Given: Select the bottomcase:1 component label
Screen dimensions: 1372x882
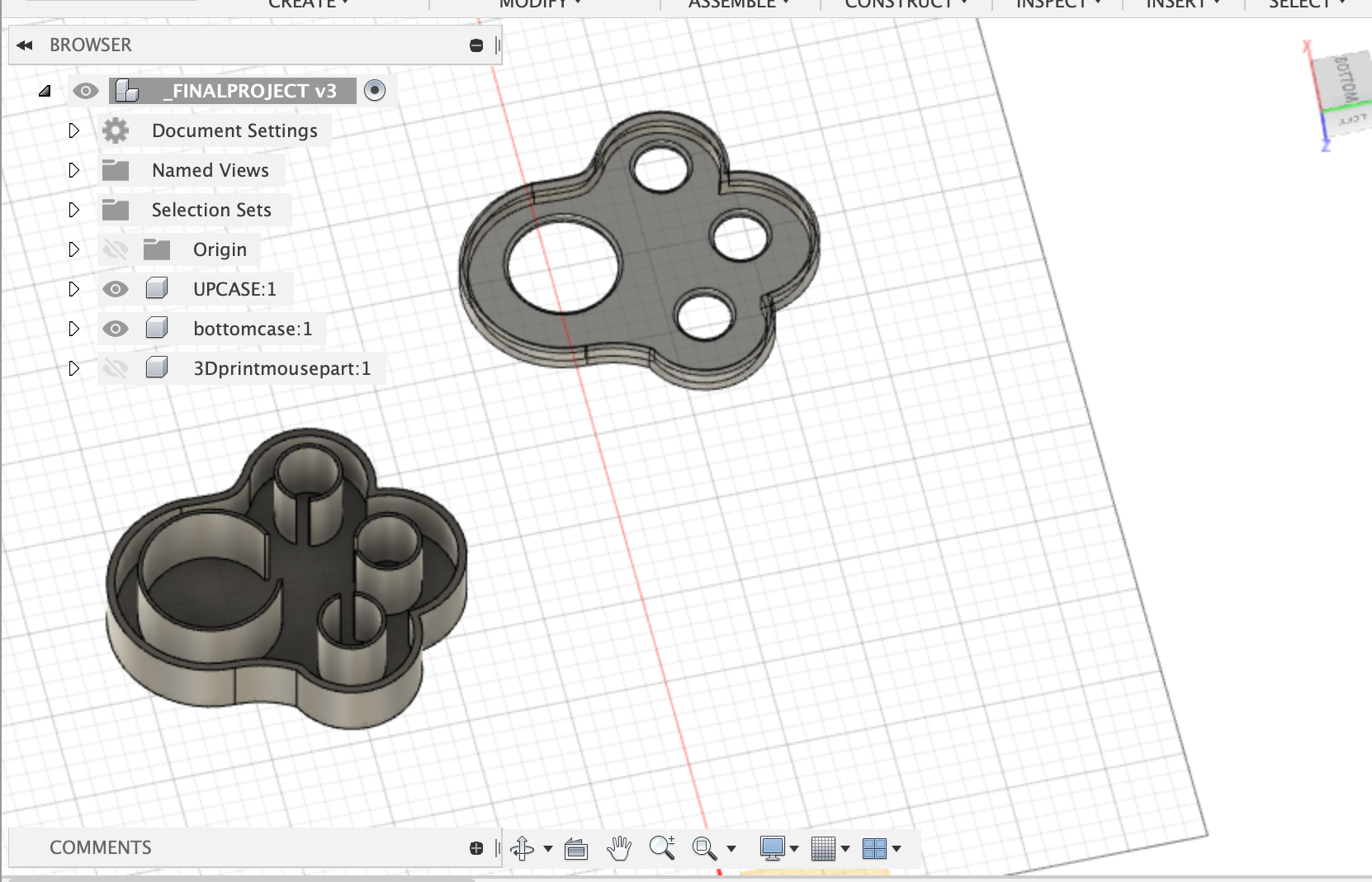Looking at the screenshot, I should click(x=253, y=329).
